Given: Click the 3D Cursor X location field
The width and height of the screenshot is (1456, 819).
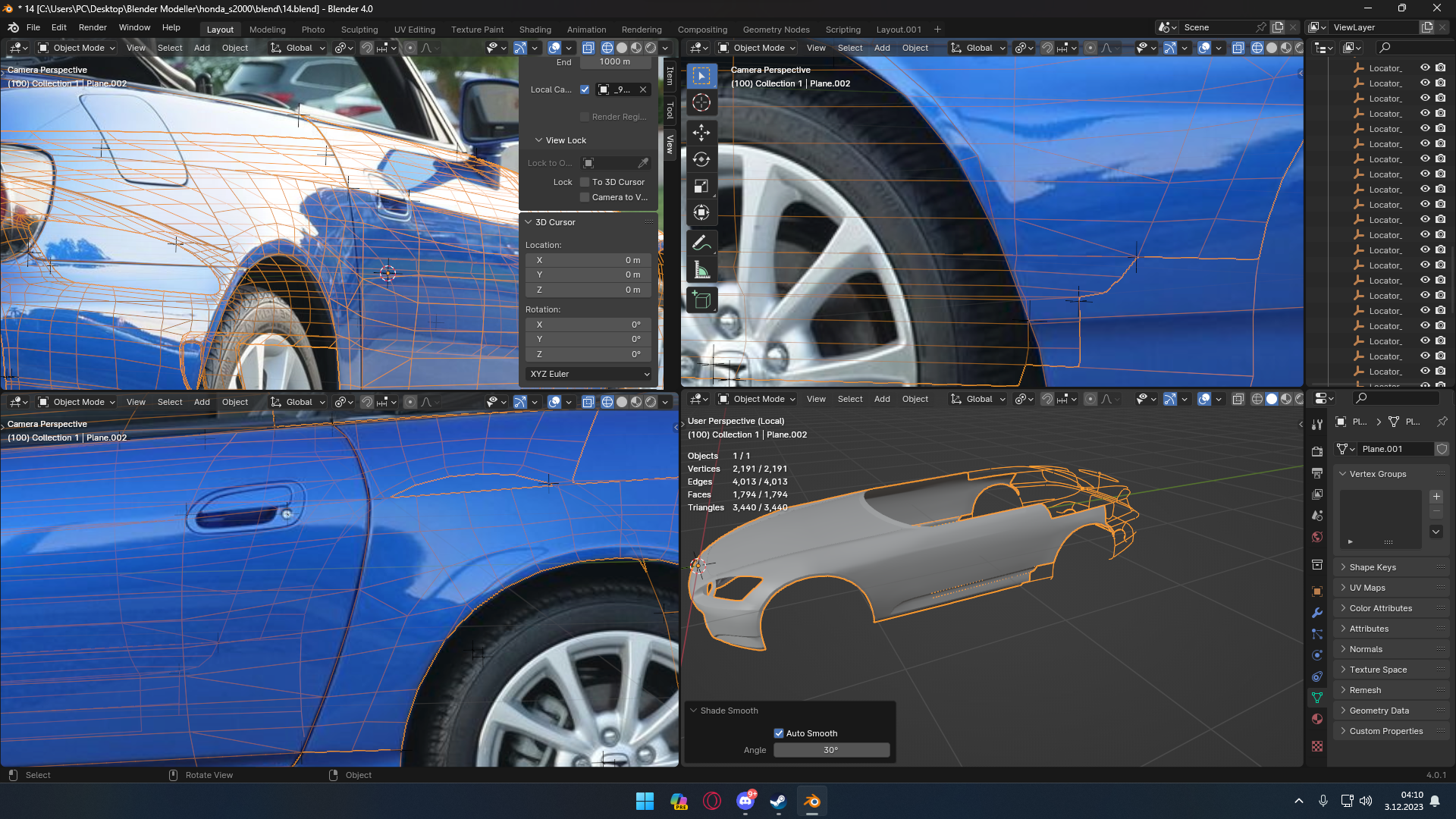Looking at the screenshot, I should (588, 260).
